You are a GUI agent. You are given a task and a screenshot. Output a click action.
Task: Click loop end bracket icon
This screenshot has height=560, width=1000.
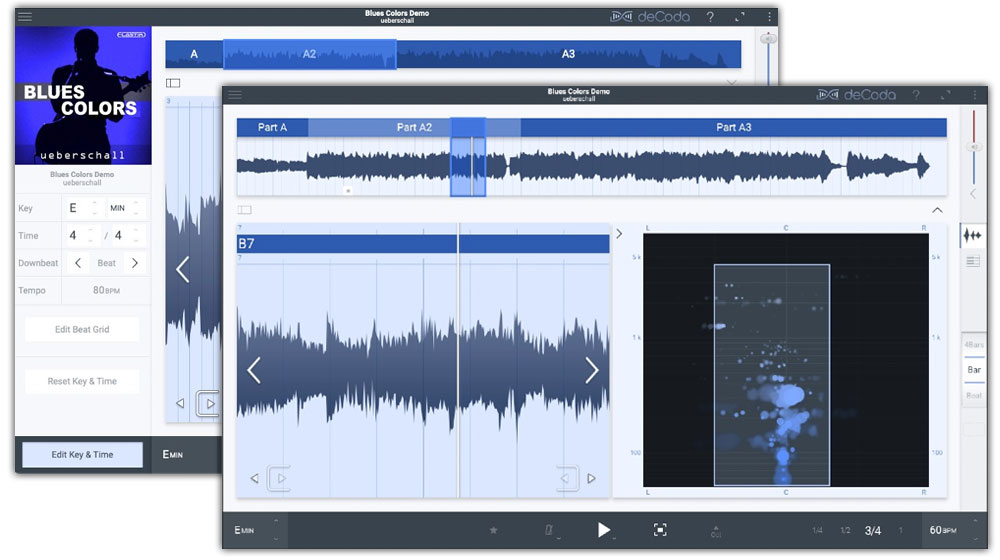(567, 478)
